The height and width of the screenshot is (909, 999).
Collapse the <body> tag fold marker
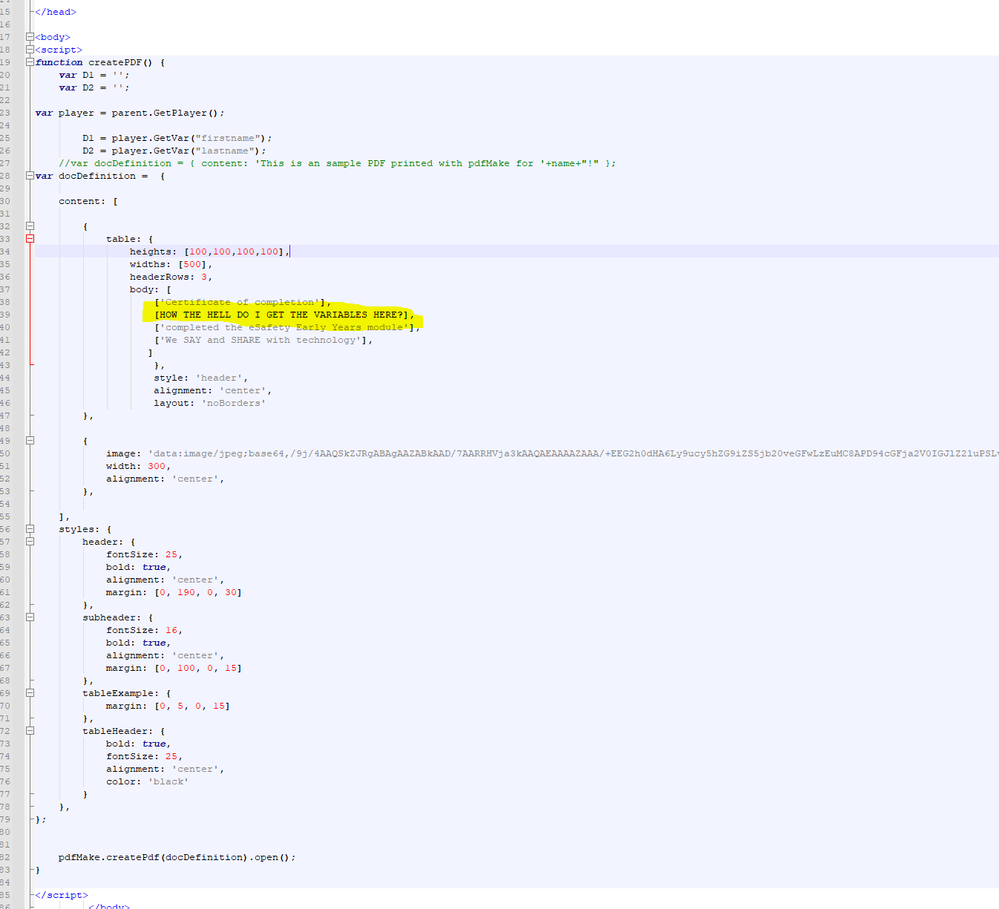pos(29,37)
